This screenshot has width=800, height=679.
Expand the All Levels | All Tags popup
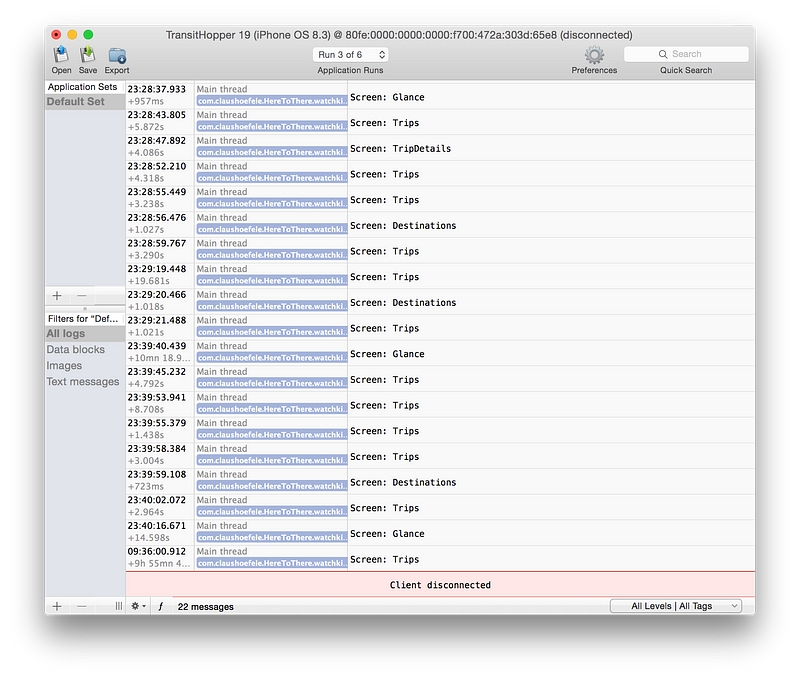tap(676, 606)
